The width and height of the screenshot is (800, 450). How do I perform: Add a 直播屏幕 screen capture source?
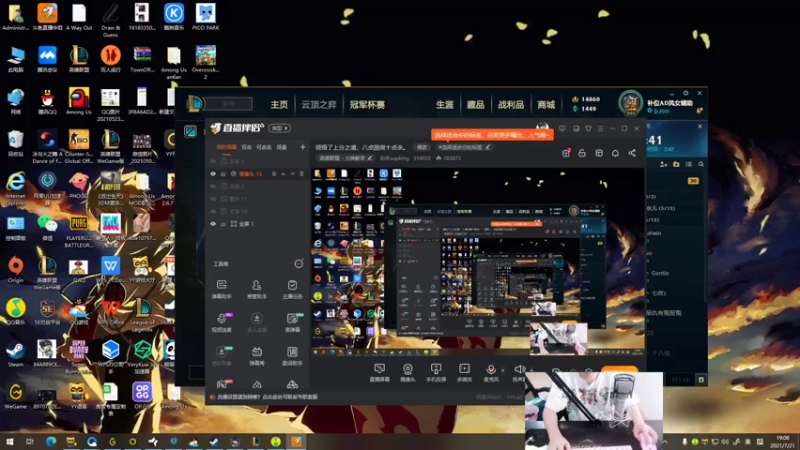pyautogui.click(x=379, y=372)
